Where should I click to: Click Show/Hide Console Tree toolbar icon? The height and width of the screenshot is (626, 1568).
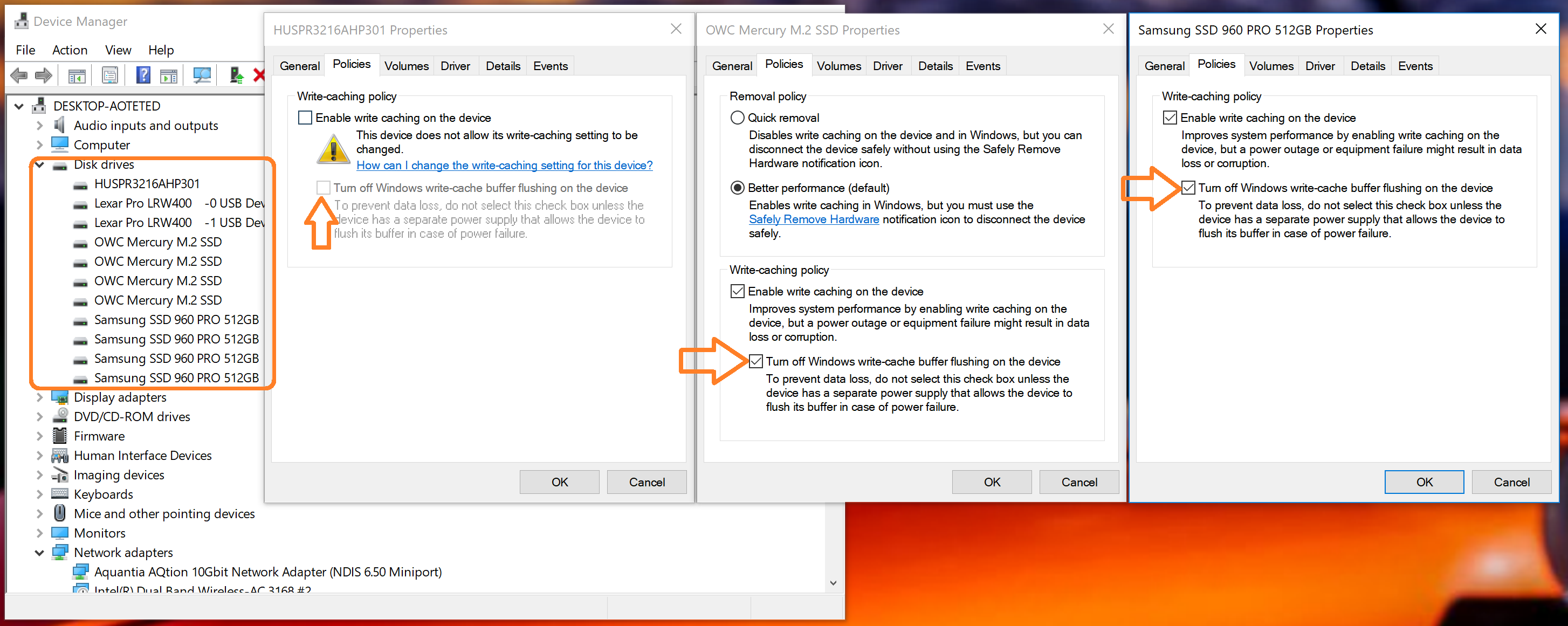click(77, 75)
